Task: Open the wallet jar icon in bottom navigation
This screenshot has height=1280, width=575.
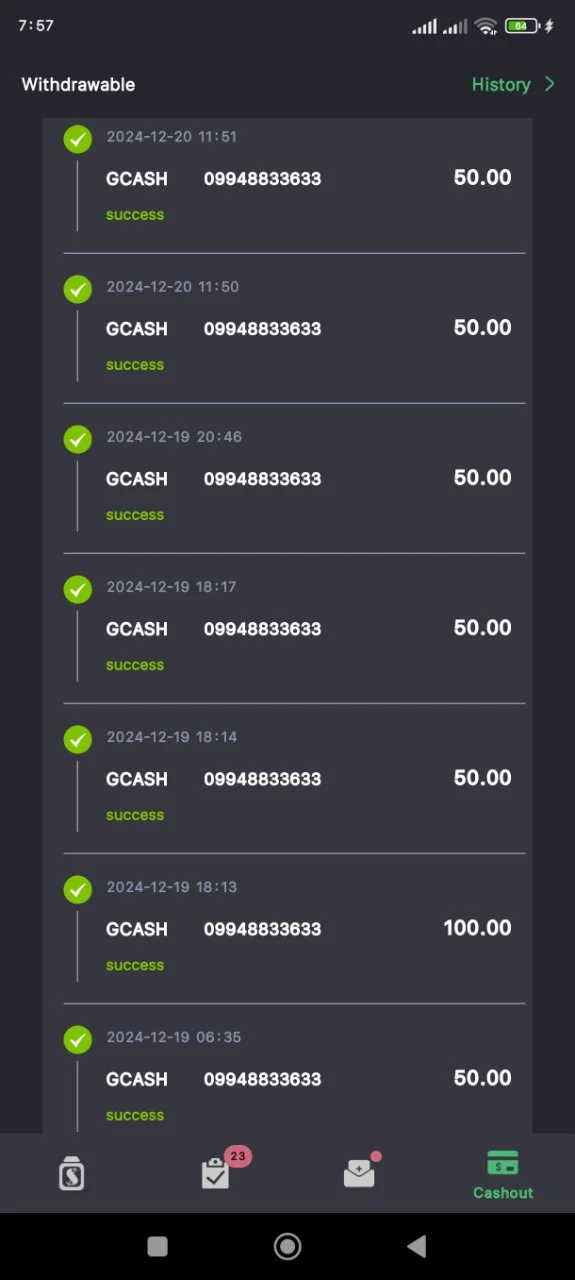Action: coord(71,1173)
